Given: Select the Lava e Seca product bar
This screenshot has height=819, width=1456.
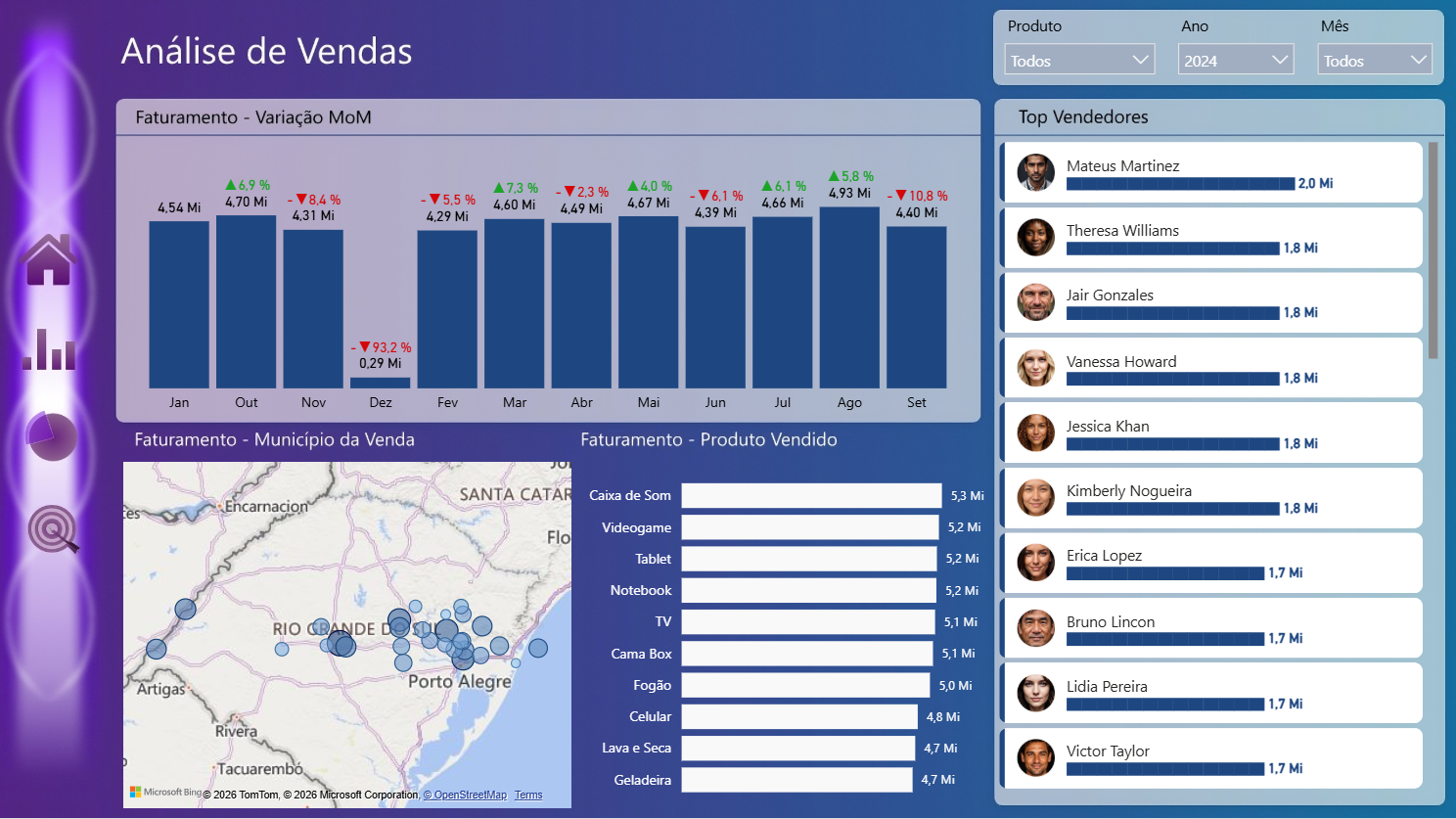Looking at the screenshot, I should click(x=798, y=748).
